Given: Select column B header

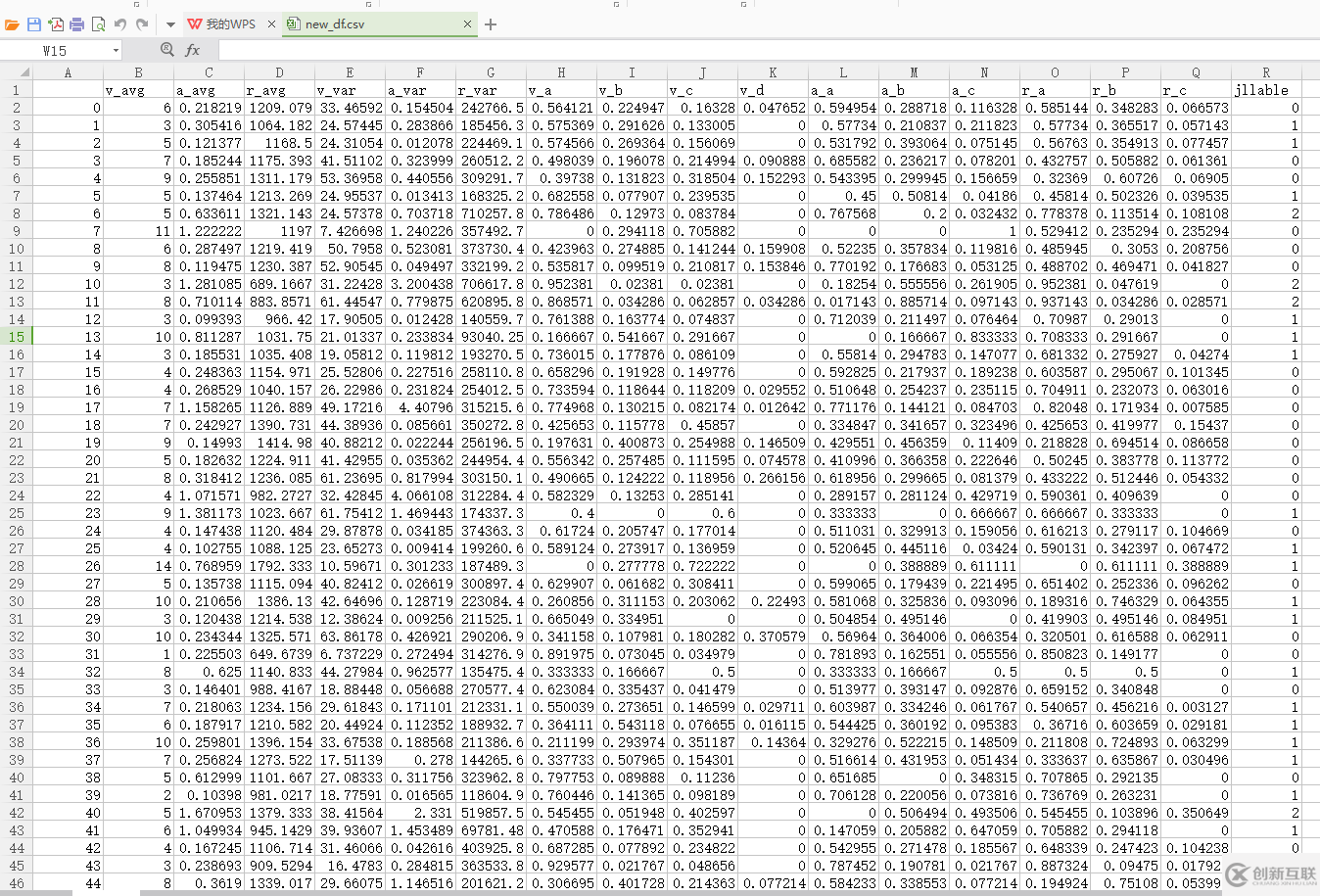Looking at the screenshot, I should click(x=138, y=72).
